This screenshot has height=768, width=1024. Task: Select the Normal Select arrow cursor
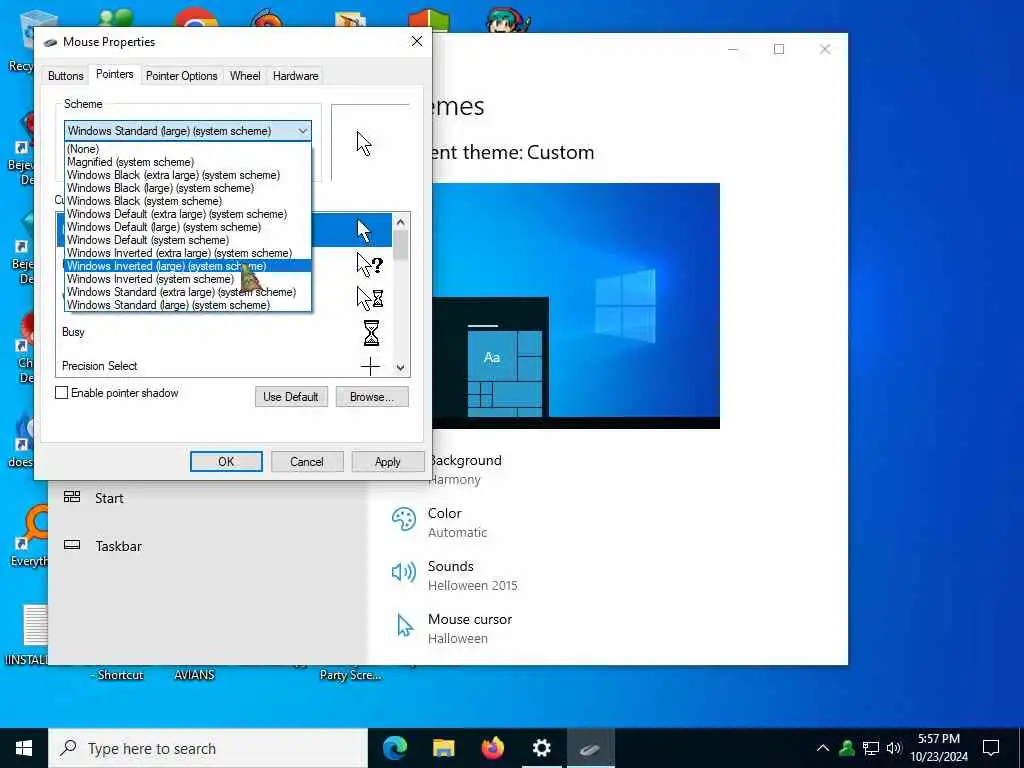364,231
